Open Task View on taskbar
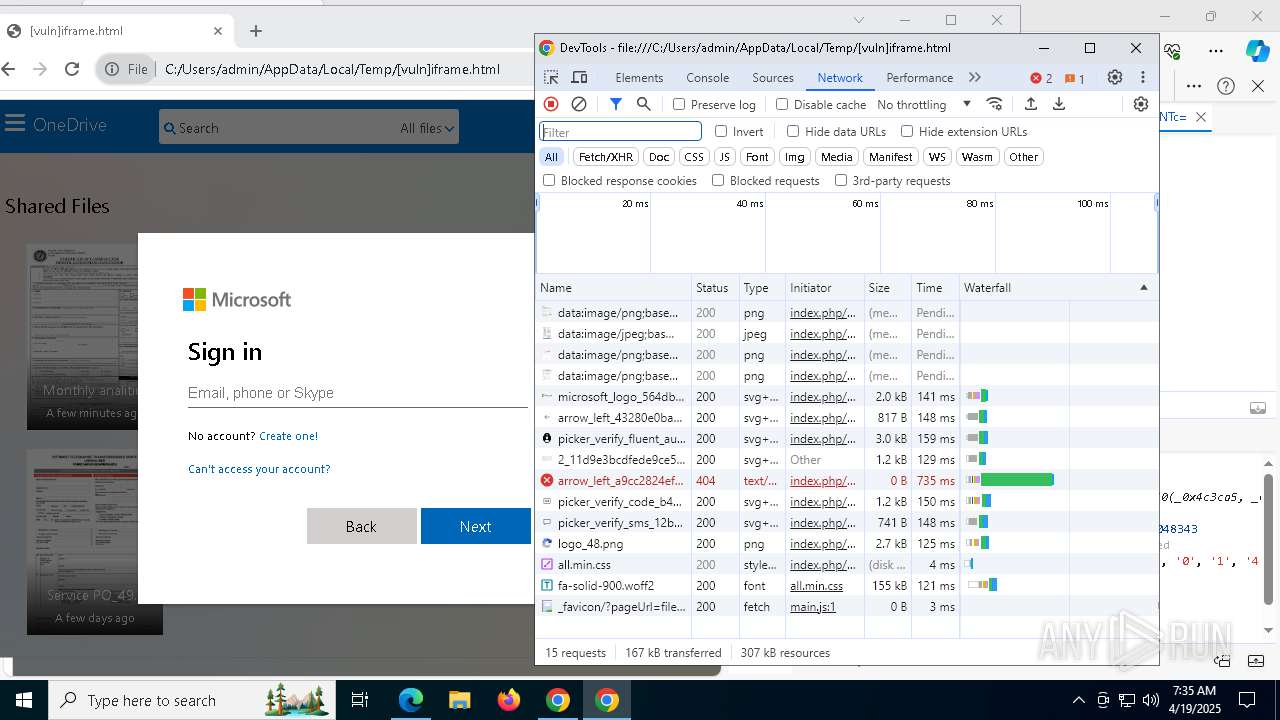The image size is (1280, 720). coord(361,700)
